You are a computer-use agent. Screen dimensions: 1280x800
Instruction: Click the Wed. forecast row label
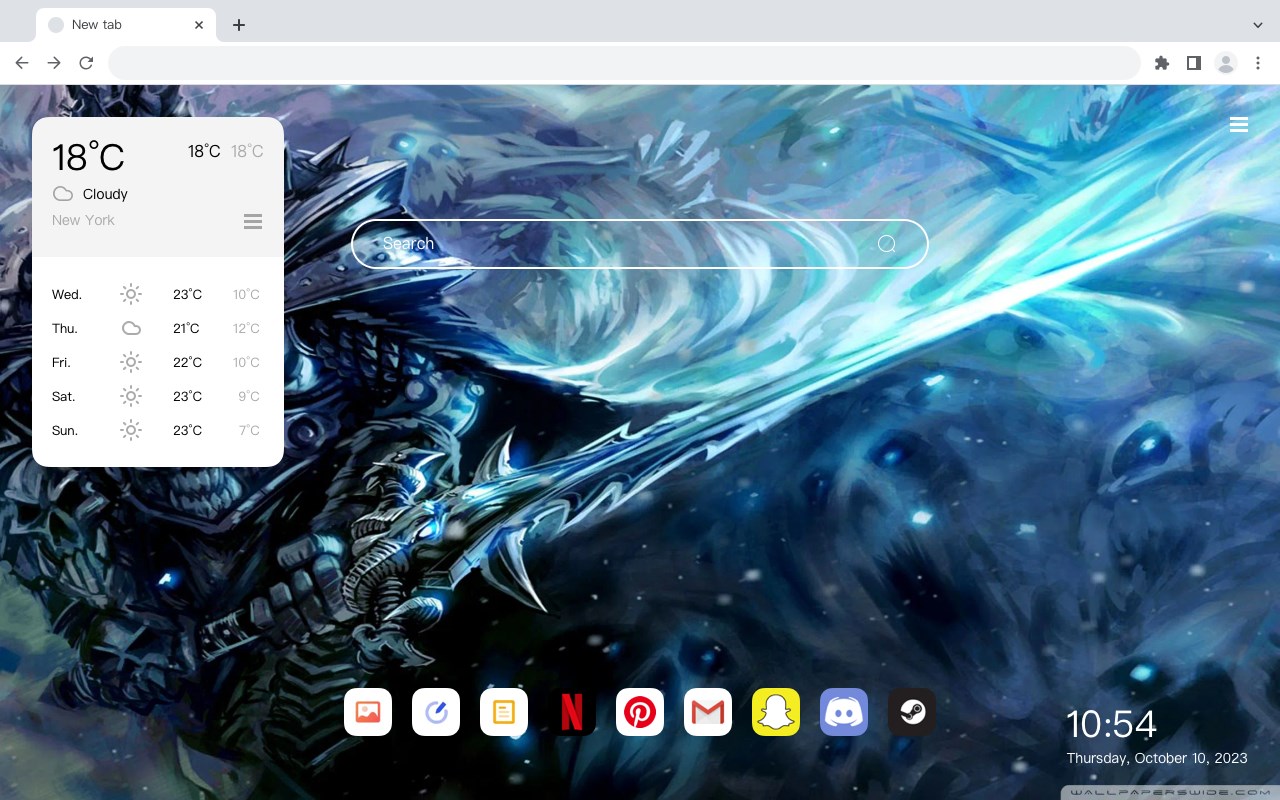(67, 294)
